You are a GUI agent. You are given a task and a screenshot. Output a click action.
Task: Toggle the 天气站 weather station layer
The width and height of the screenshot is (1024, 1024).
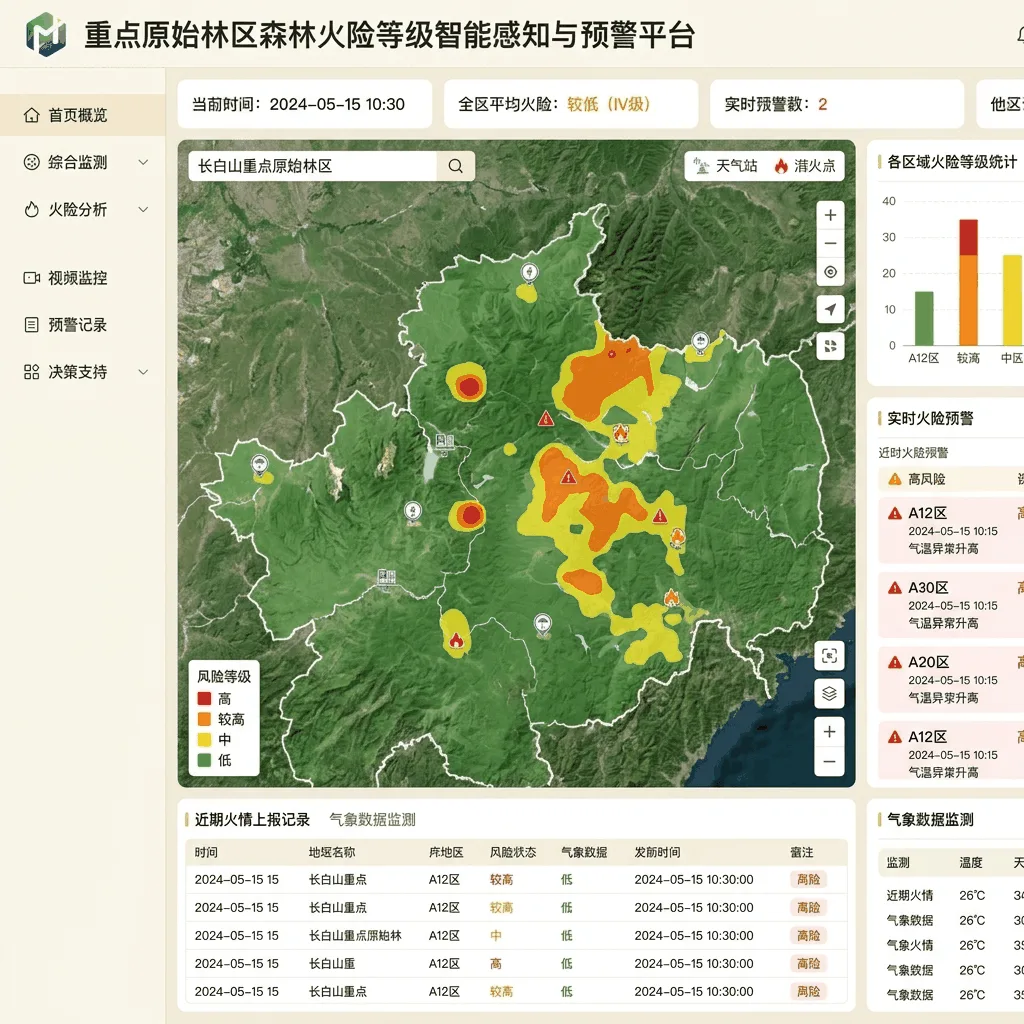(x=726, y=166)
